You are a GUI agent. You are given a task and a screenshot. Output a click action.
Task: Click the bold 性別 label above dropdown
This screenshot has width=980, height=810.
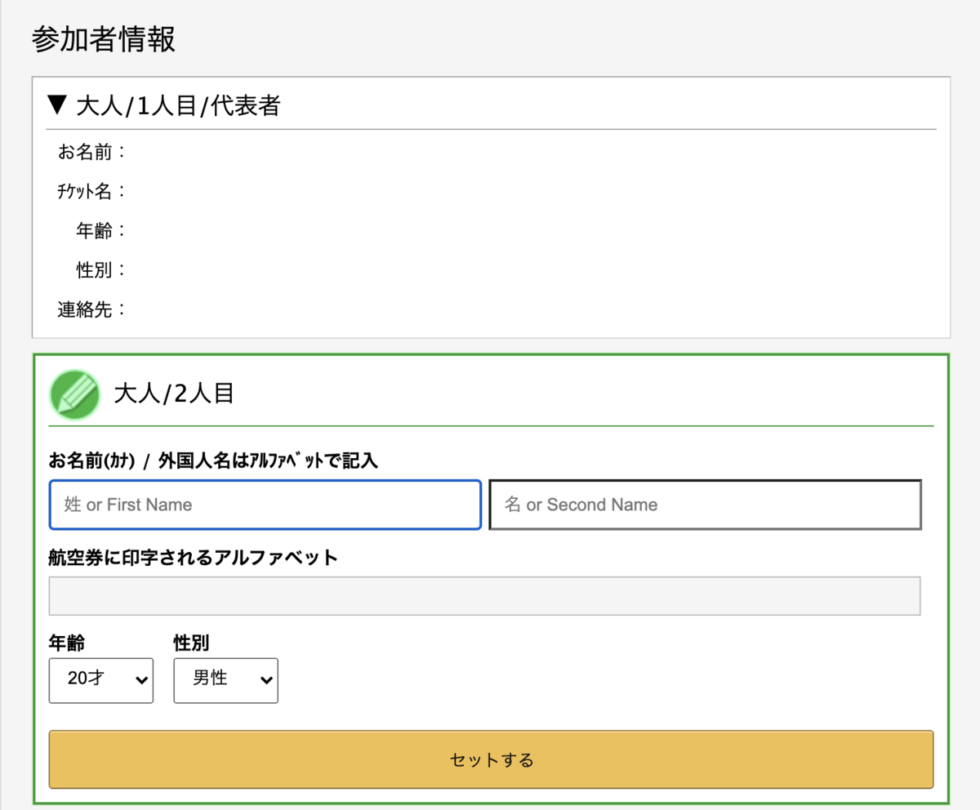point(191,642)
